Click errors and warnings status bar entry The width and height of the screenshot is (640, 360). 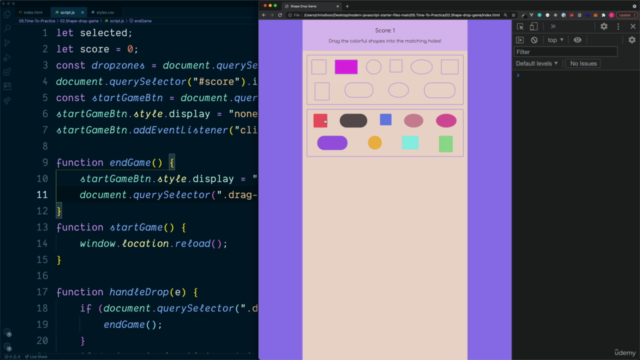tap(12, 357)
